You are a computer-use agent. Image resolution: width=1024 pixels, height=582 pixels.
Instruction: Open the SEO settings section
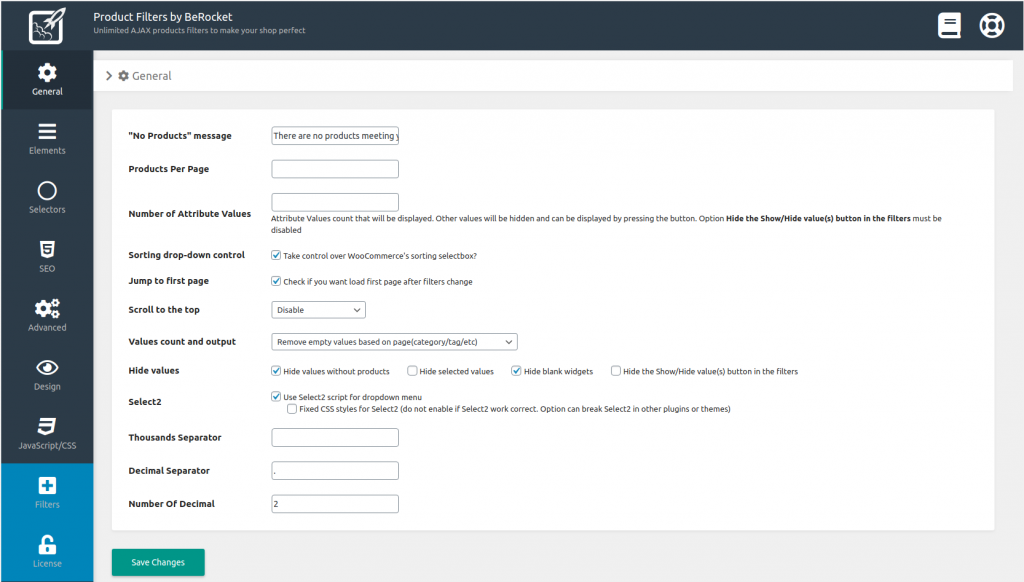click(47, 257)
